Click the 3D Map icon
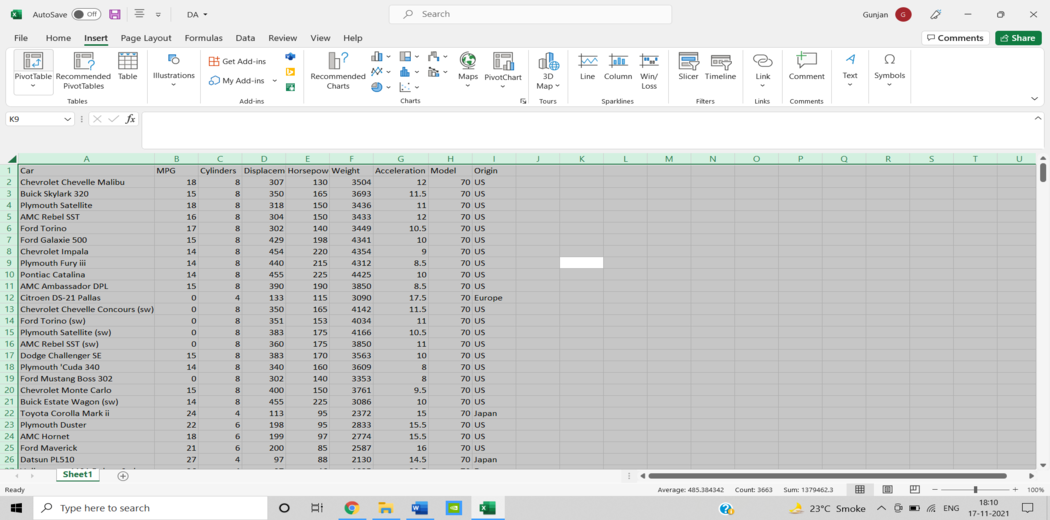Screen dimensions: 1050x520 pos(548,61)
